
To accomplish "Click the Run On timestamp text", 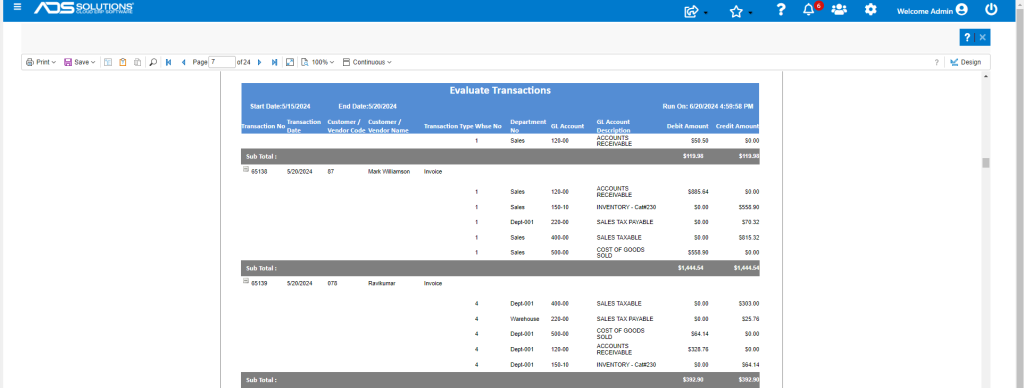I will (708, 106).
